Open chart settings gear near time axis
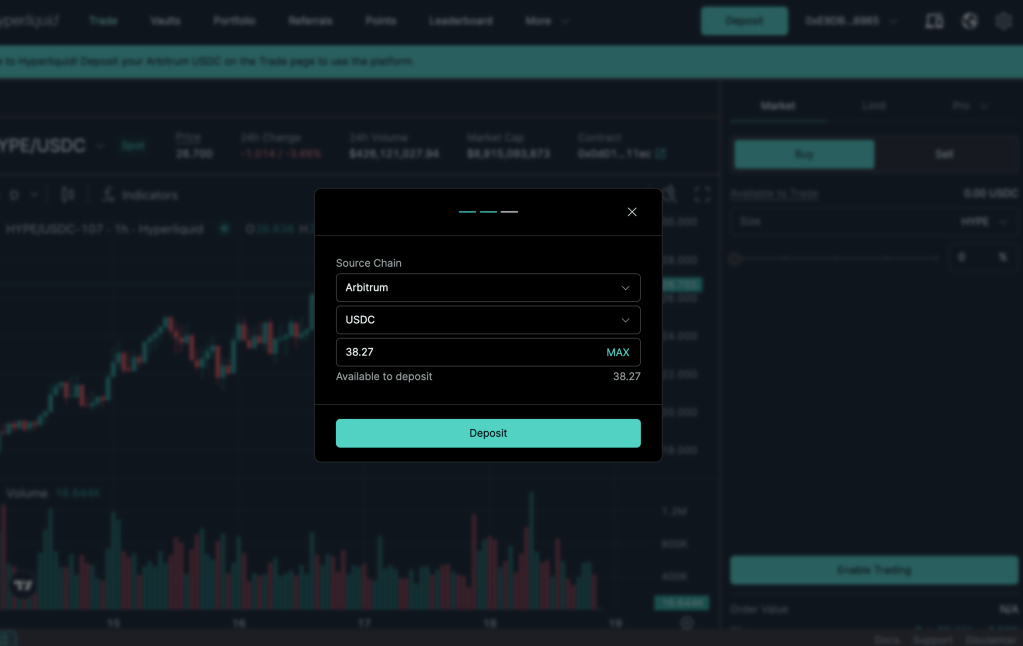1023x646 pixels. pyautogui.click(x=687, y=623)
